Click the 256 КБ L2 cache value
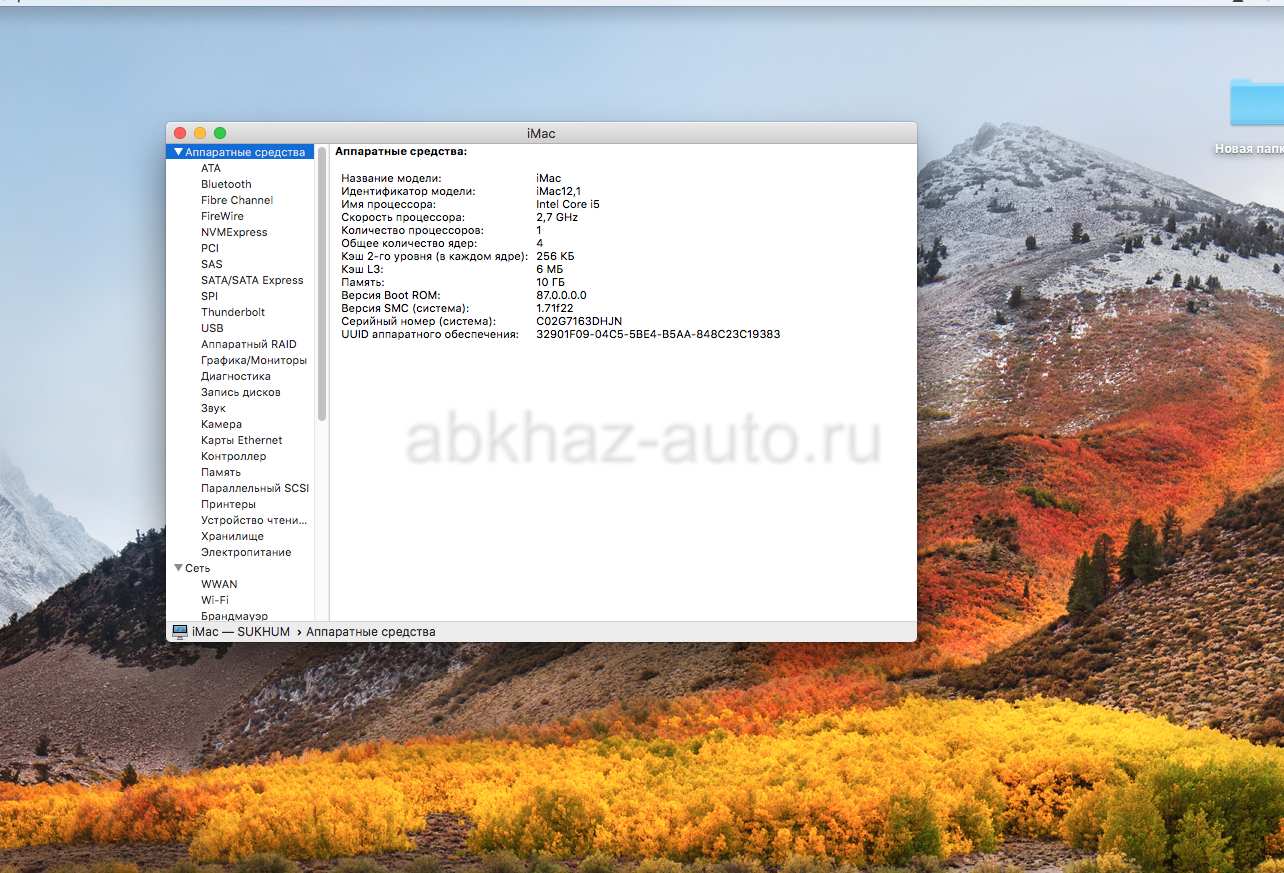The height and width of the screenshot is (873, 1284). click(555, 256)
